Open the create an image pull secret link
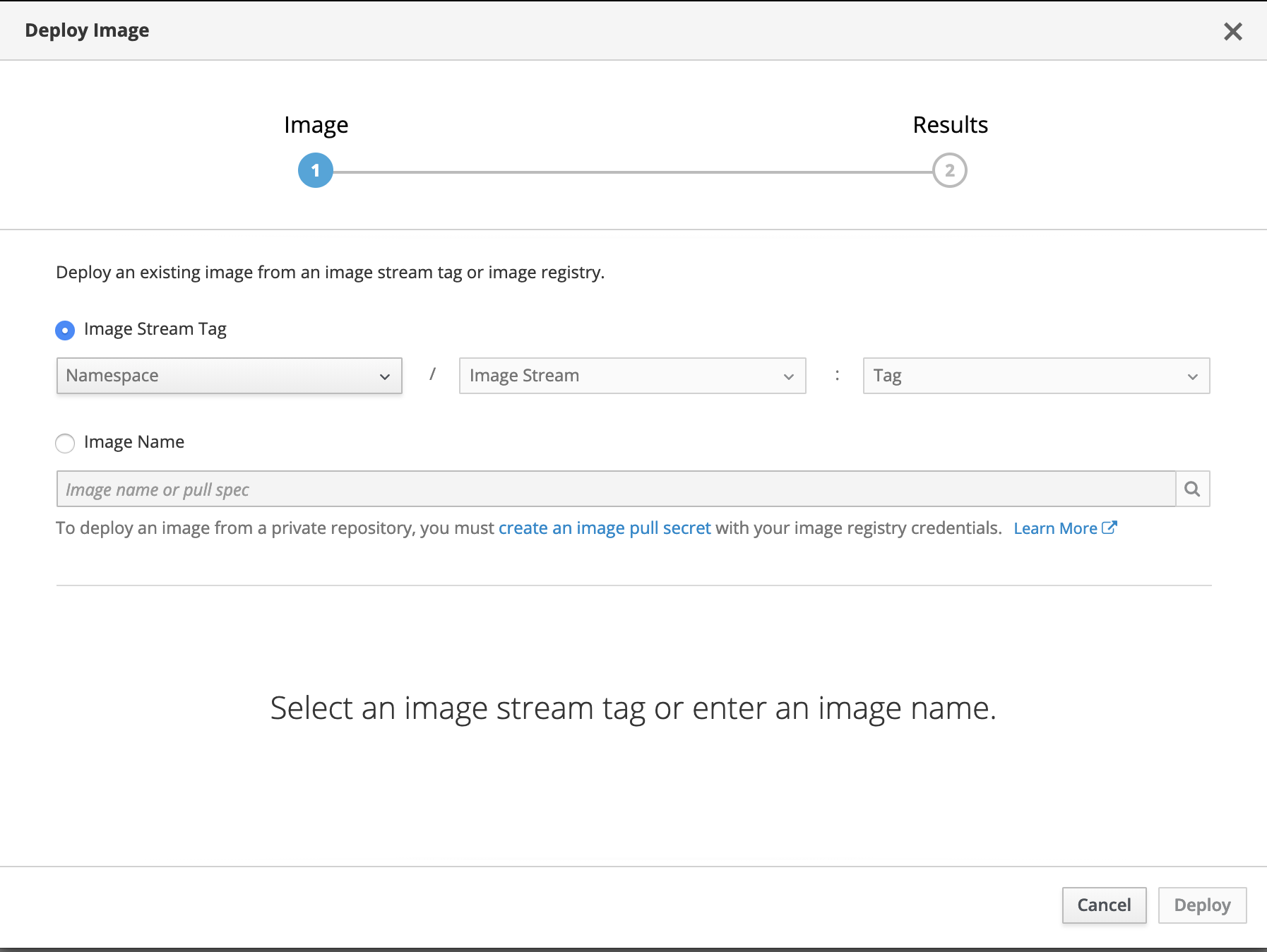This screenshot has width=1267, height=952. click(x=605, y=528)
